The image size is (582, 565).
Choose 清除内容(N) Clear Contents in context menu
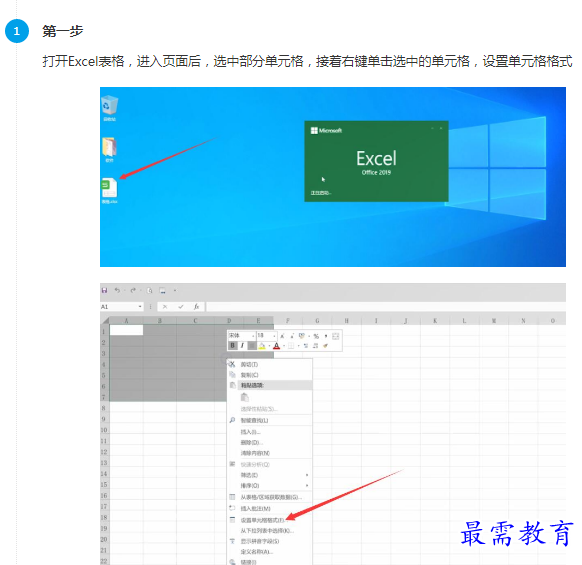click(270, 453)
